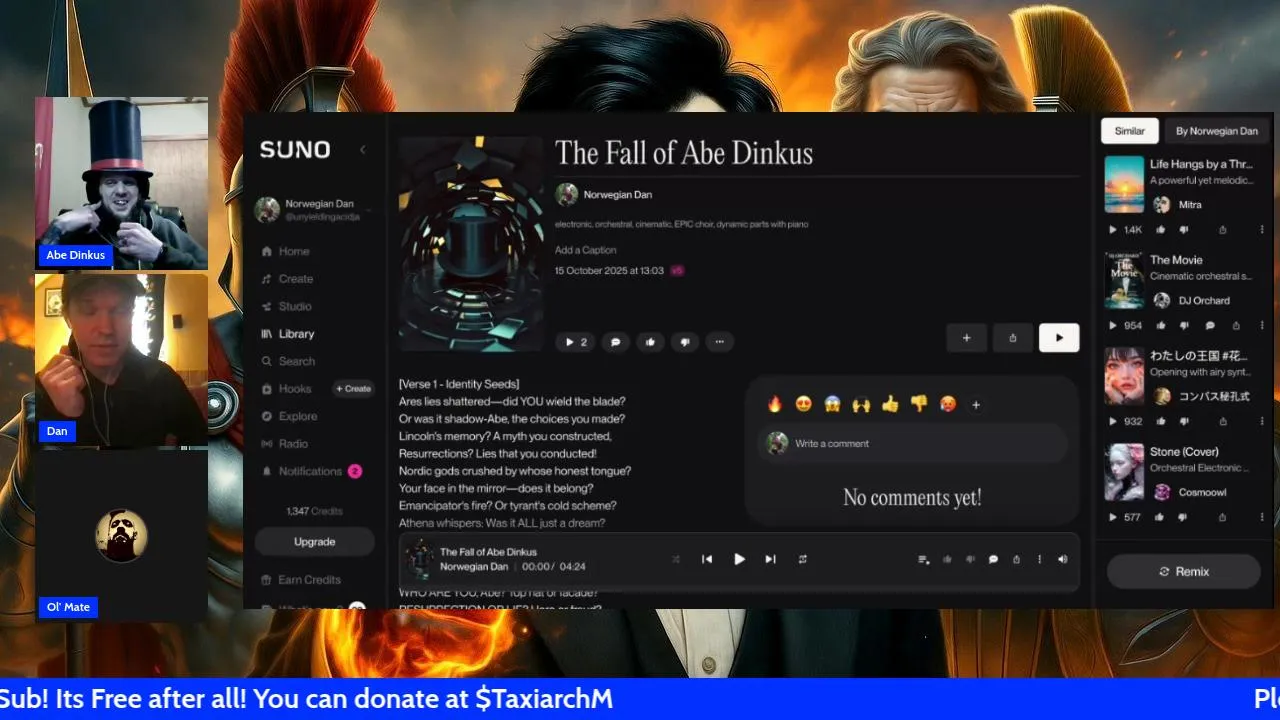Click the small + Create button beside Hooks
This screenshot has height=720, width=1280.
tap(353, 389)
